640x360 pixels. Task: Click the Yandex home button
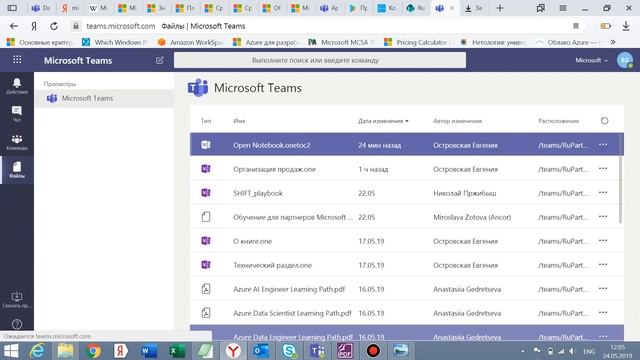34,26
